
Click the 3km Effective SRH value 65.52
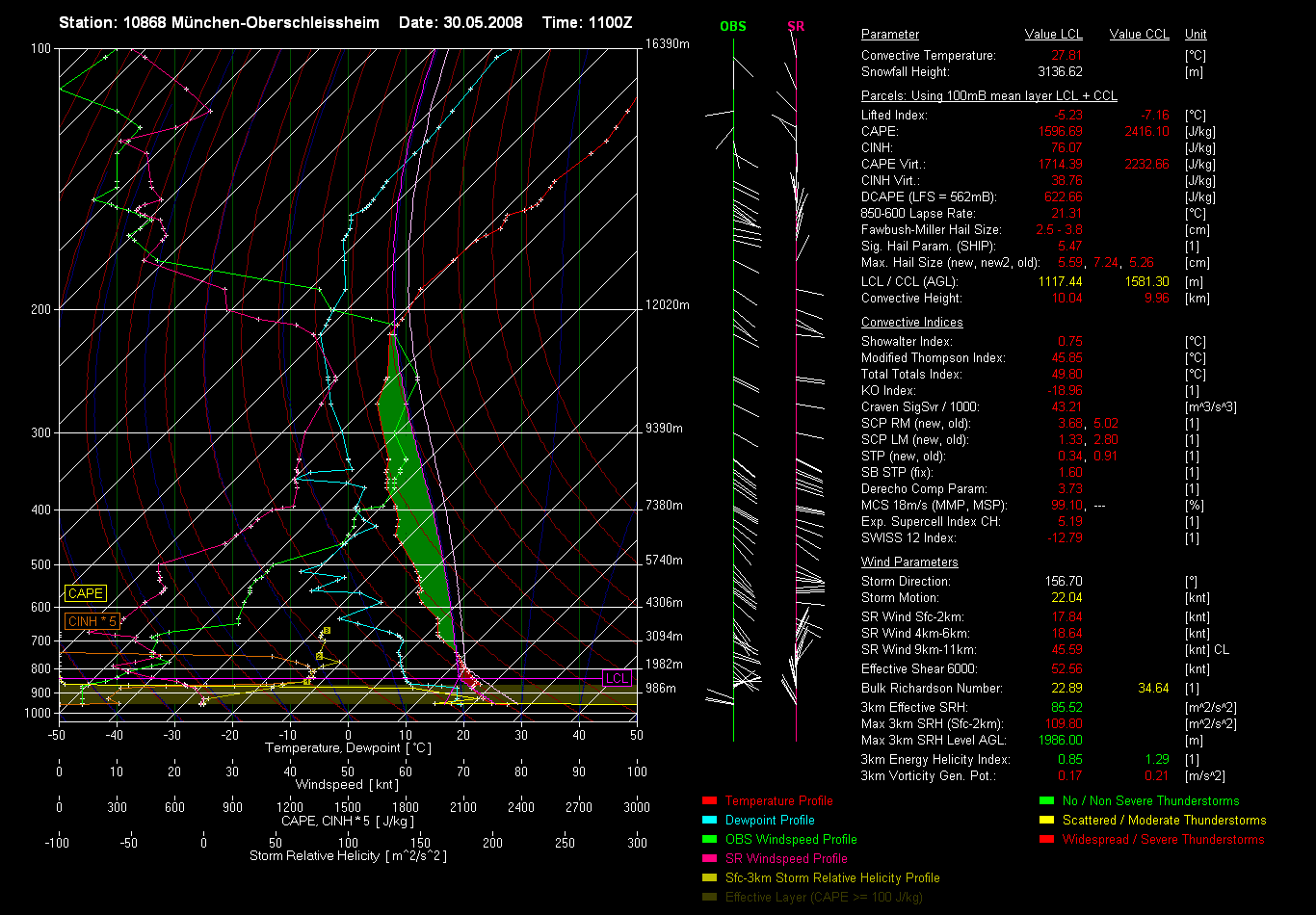tap(1067, 708)
